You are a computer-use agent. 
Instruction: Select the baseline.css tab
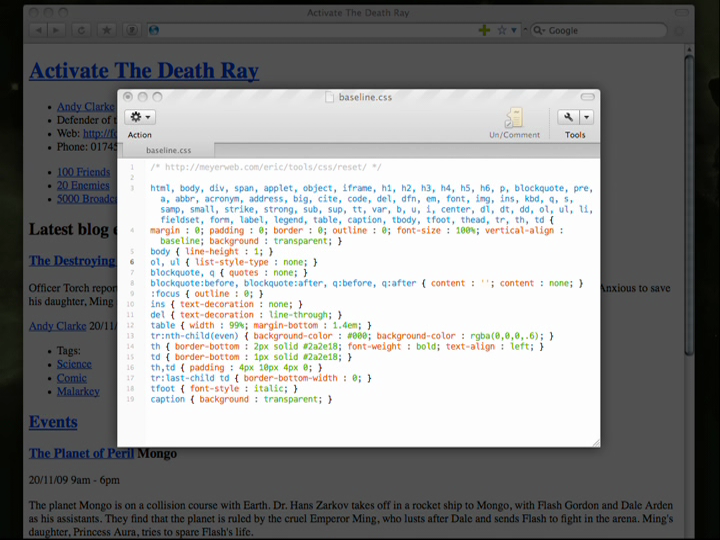169,150
